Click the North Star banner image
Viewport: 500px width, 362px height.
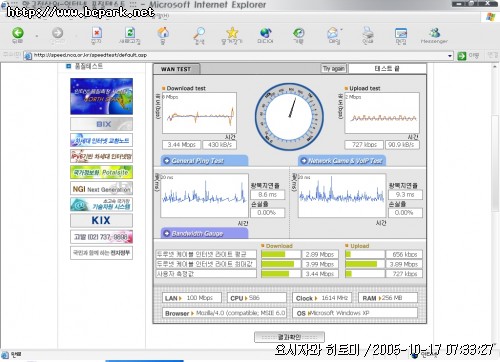tap(101, 96)
